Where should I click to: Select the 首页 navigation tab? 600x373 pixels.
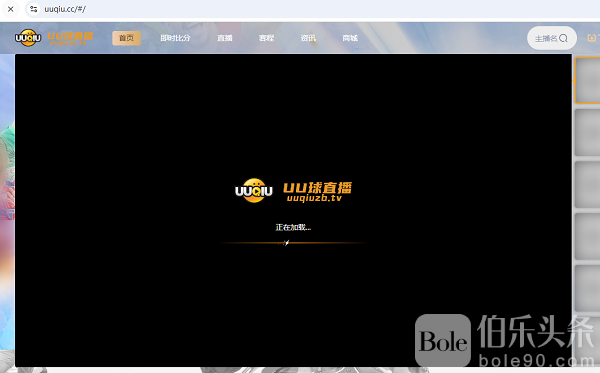tap(126, 38)
